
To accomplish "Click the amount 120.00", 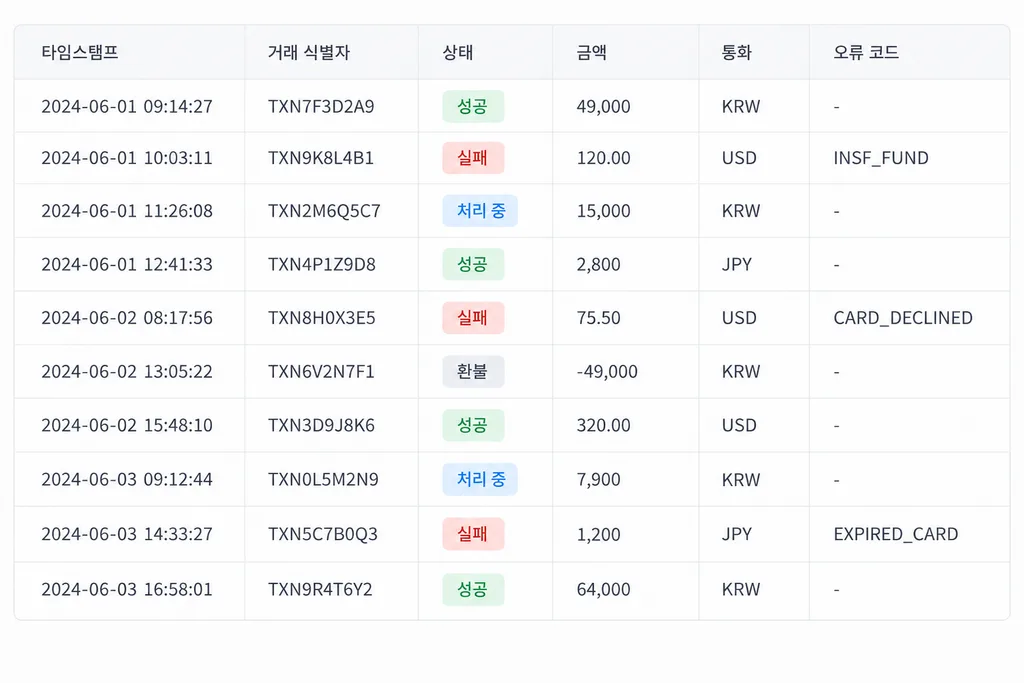I will coord(603,158).
